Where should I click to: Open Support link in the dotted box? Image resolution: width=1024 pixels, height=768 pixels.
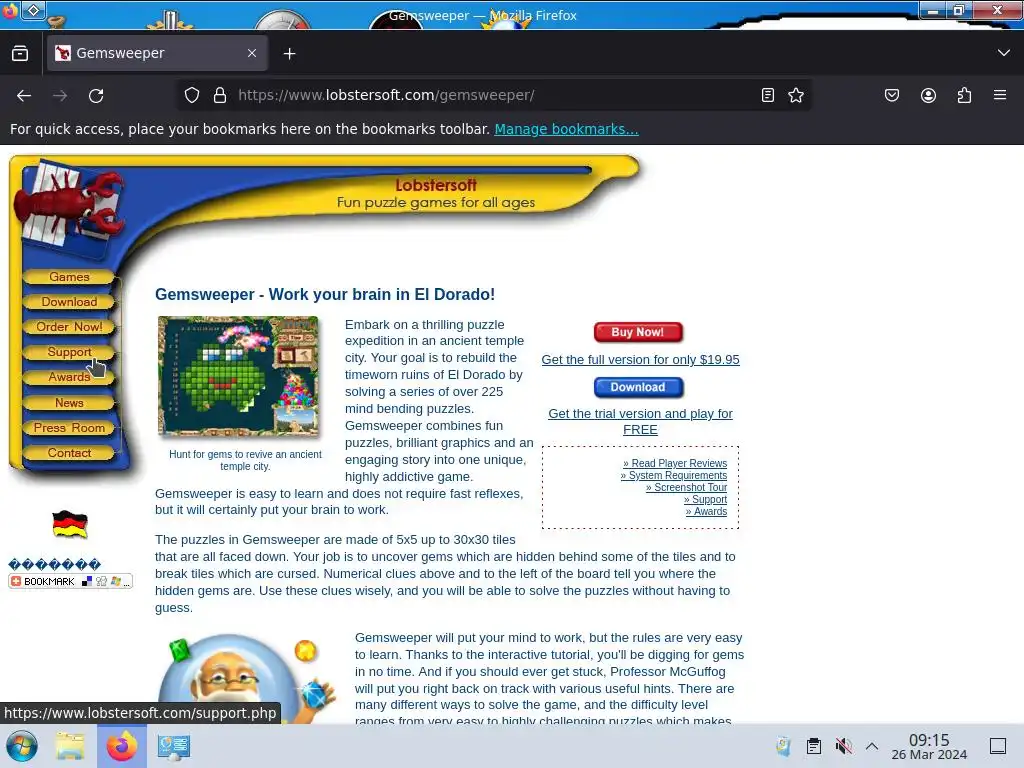[x=705, y=500]
